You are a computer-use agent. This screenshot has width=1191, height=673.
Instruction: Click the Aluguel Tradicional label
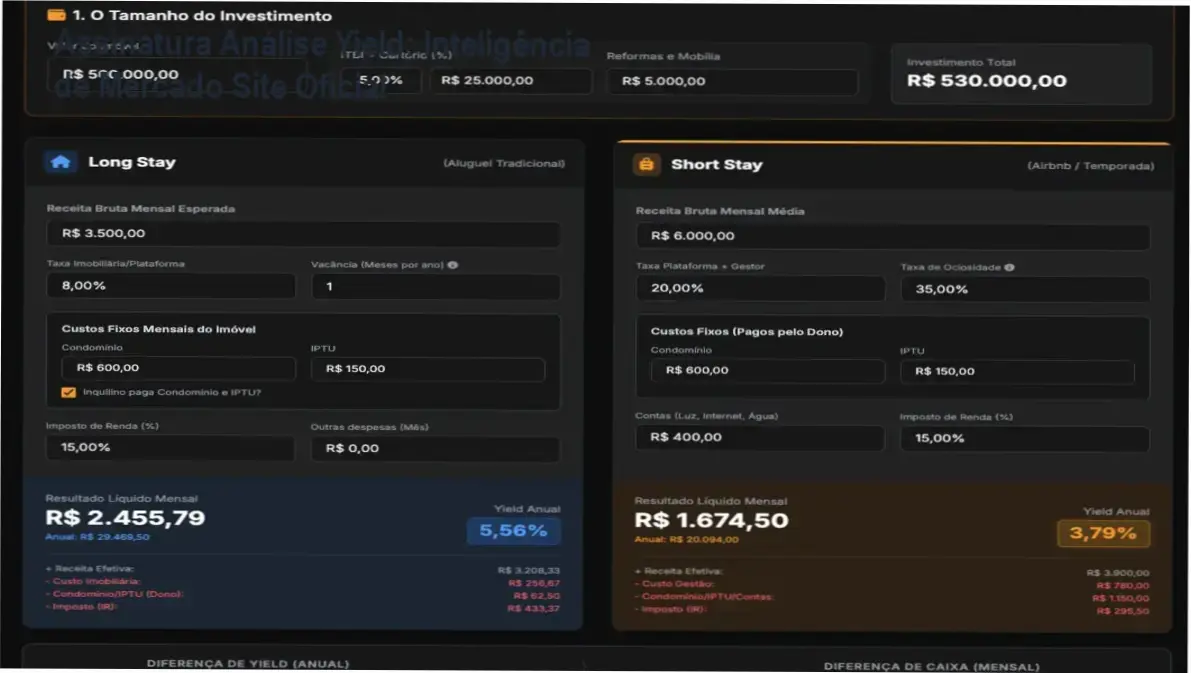click(504, 163)
